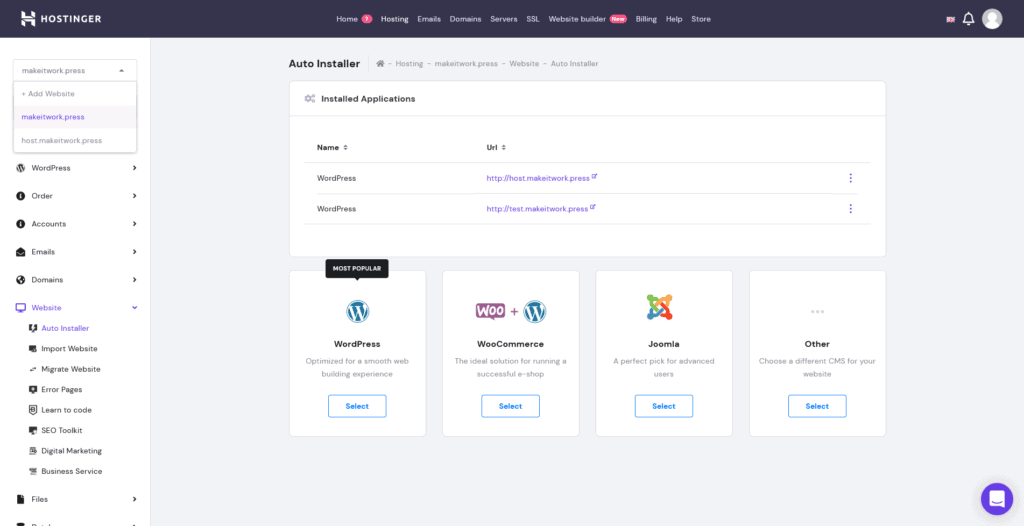Expand the Accounts sidebar section
The height and width of the screenshot is (526, 1024).
point(135,224)
